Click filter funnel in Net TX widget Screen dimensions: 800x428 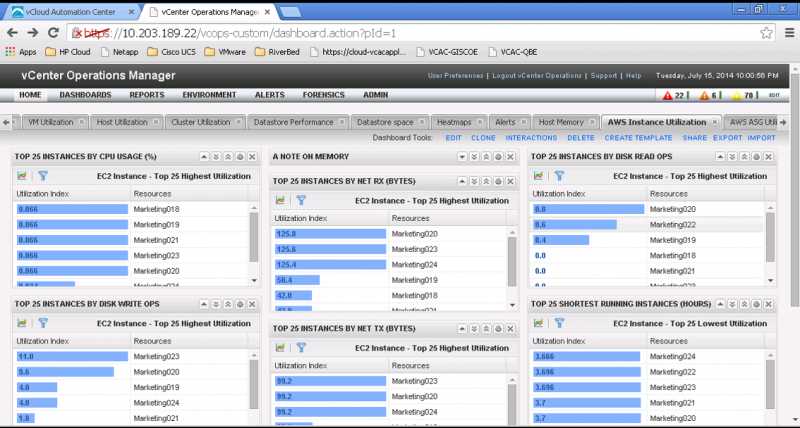tap(301, 348)
